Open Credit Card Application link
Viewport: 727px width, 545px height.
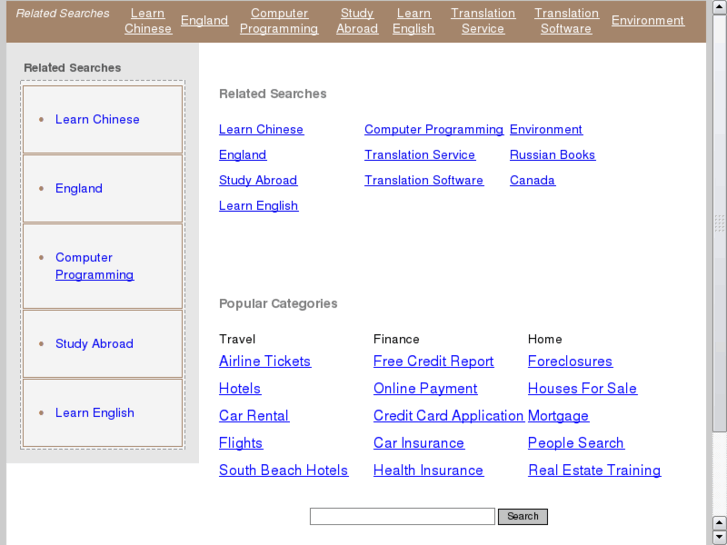click(448, 416)
